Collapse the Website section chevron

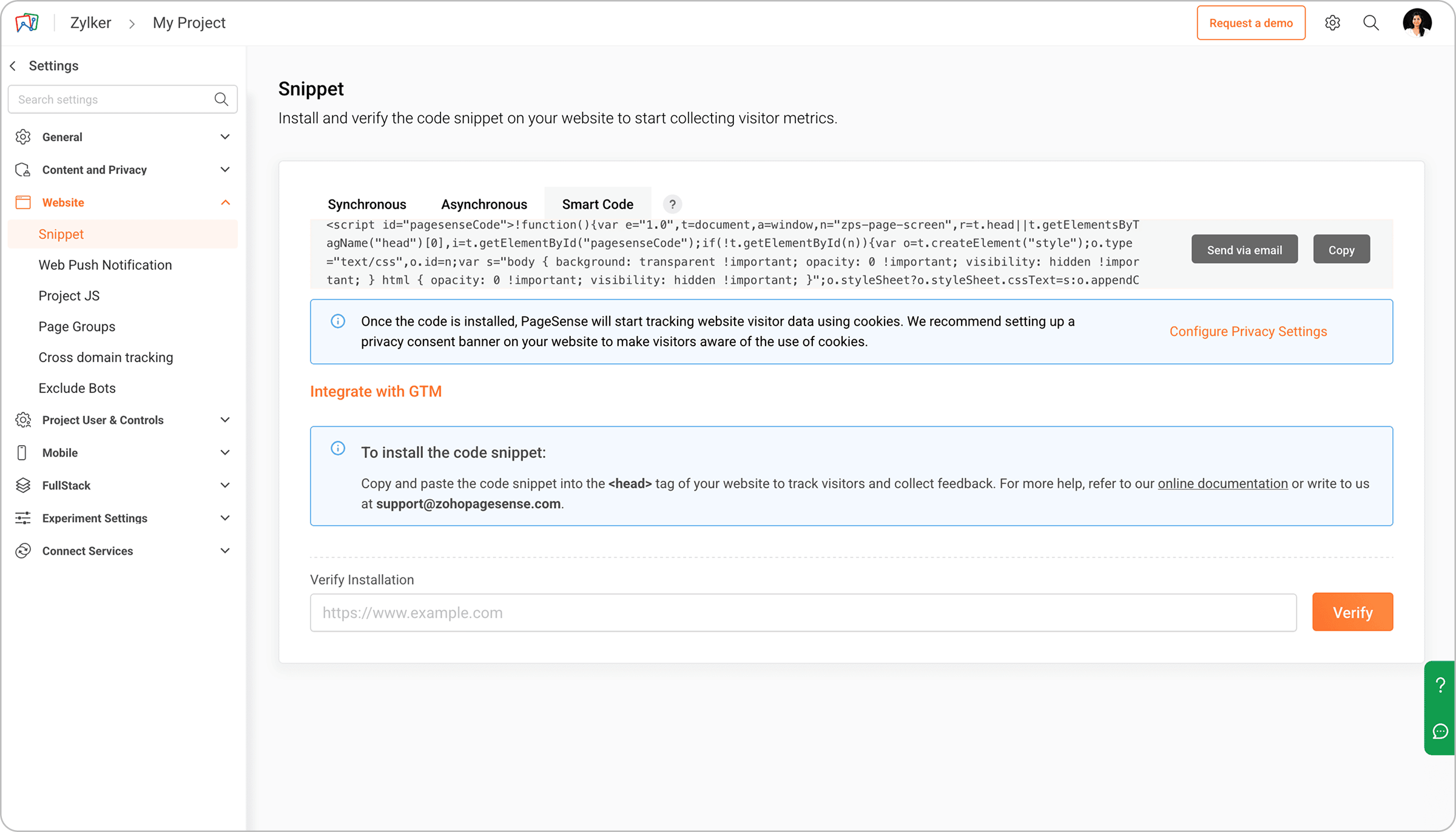tap(225, 203)
